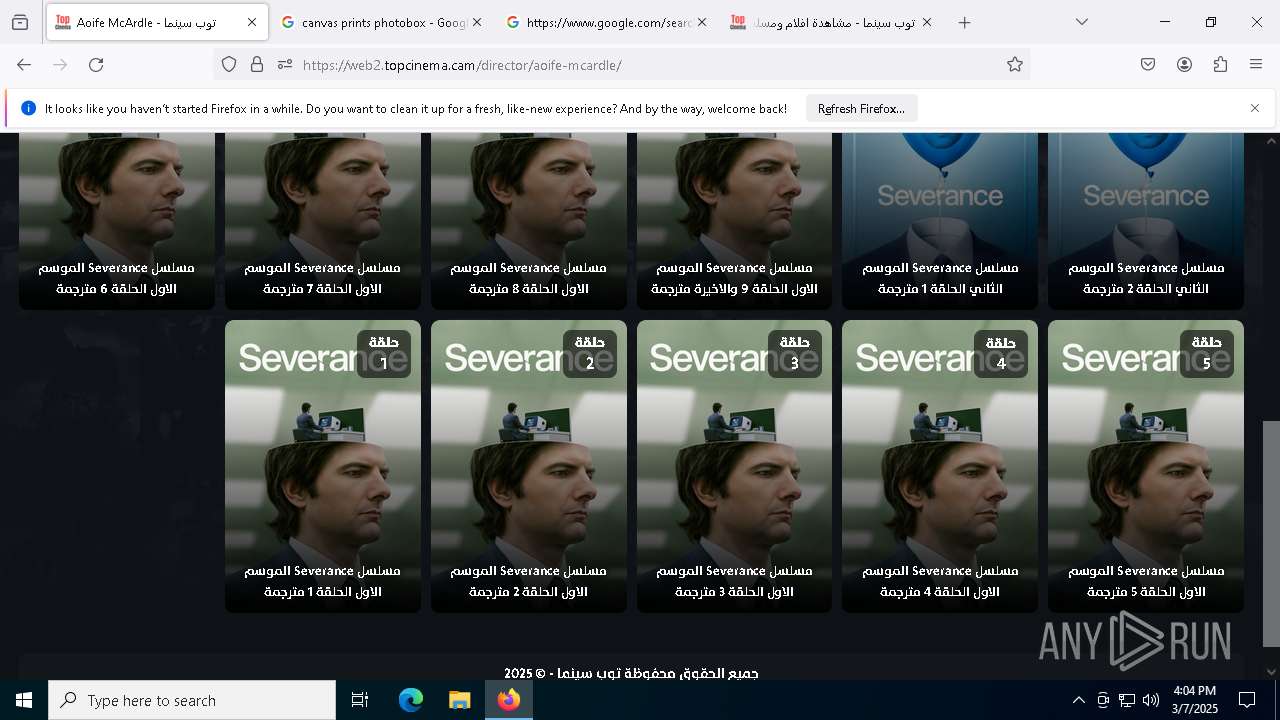Show hidden system tray icons
Viewport: 1280px width, 720px height.
(1078, 700)
